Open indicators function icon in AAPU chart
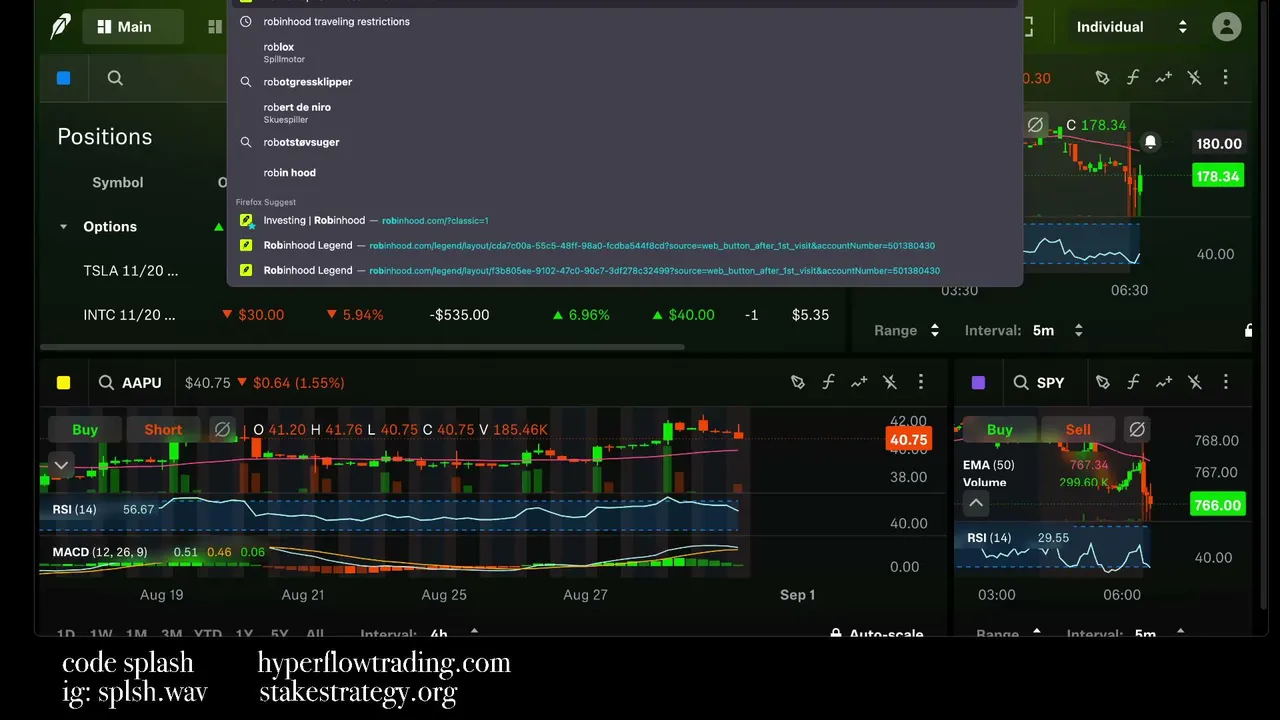This screenshot has width=1280, height=720. pyautogui.click(x=828, y=382)
